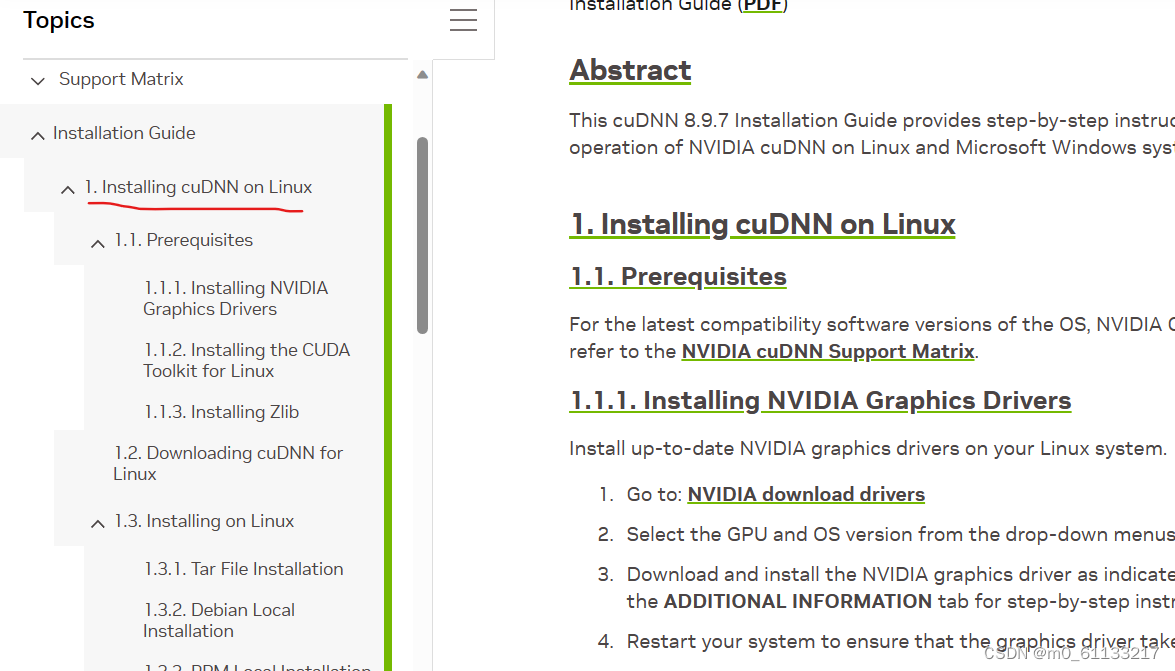Open 1.2. Downloading cuDNN for Linux
Screen dimensions: 1175x671
tap(228, 463)
